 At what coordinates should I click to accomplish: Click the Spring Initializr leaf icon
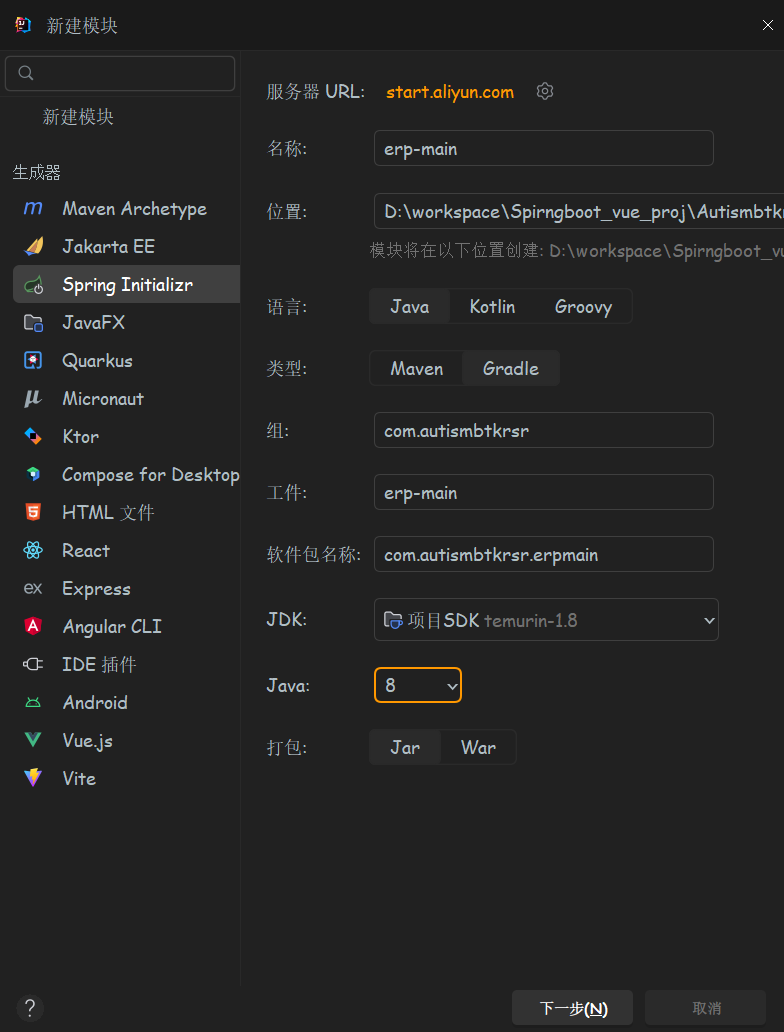tap(33, 284)
